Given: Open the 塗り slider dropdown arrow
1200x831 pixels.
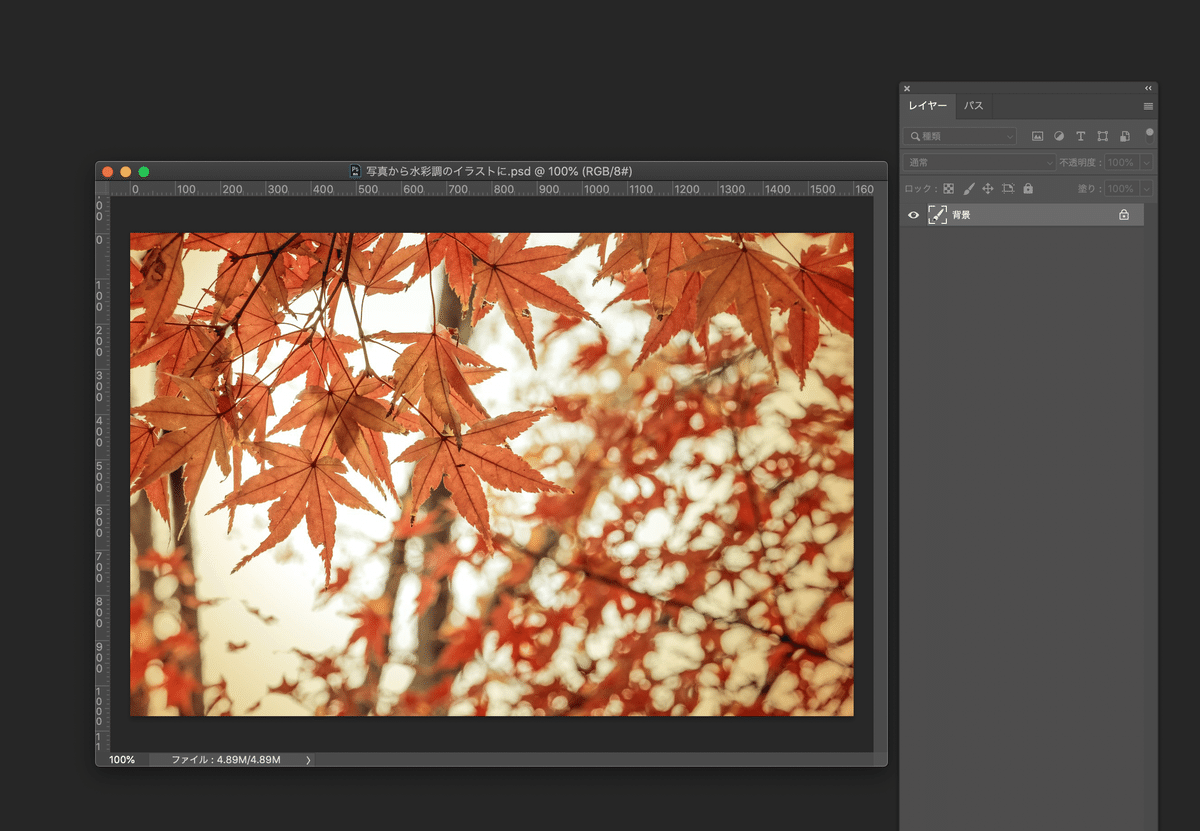Looking at the screenshot, I should coord(1146,188).
